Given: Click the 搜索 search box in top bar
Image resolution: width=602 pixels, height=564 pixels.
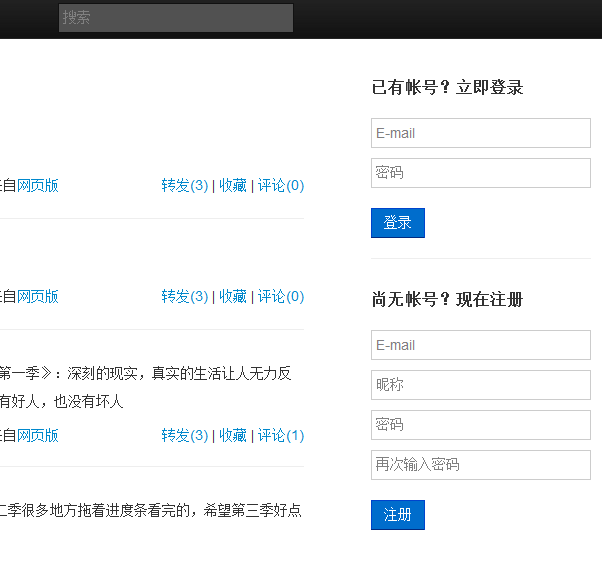Looking at the screenshot, I should pyautogui.click(x=175, y=18).
